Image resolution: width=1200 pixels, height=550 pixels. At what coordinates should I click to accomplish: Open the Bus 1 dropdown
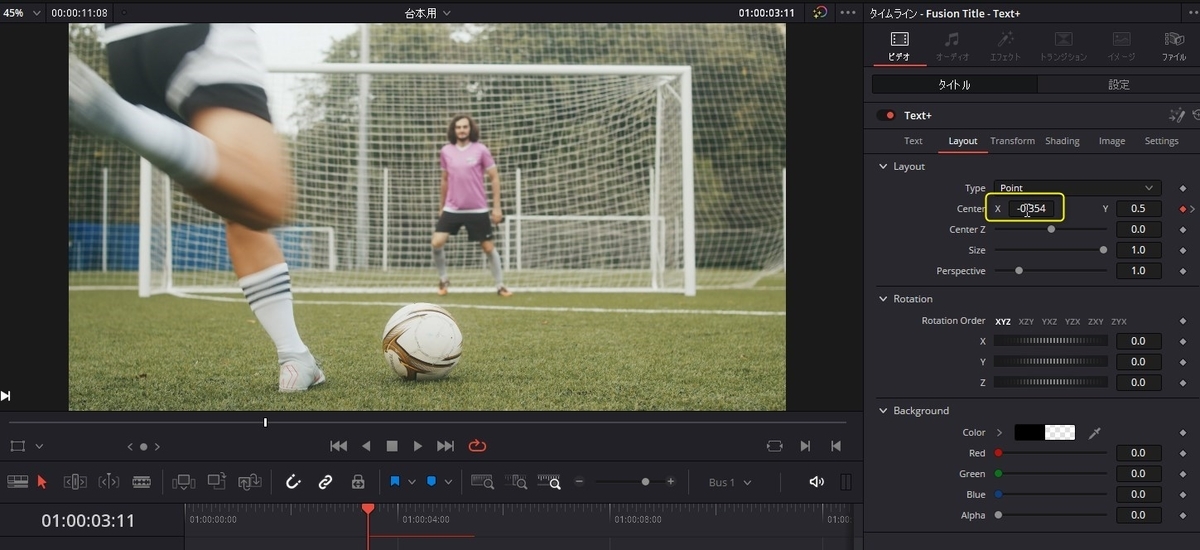point(730,482)
